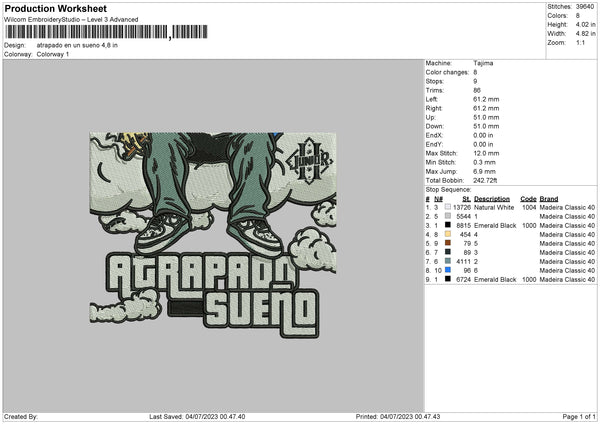Click the stitch count 5544
600x424 pixels.
pos(463,217)
